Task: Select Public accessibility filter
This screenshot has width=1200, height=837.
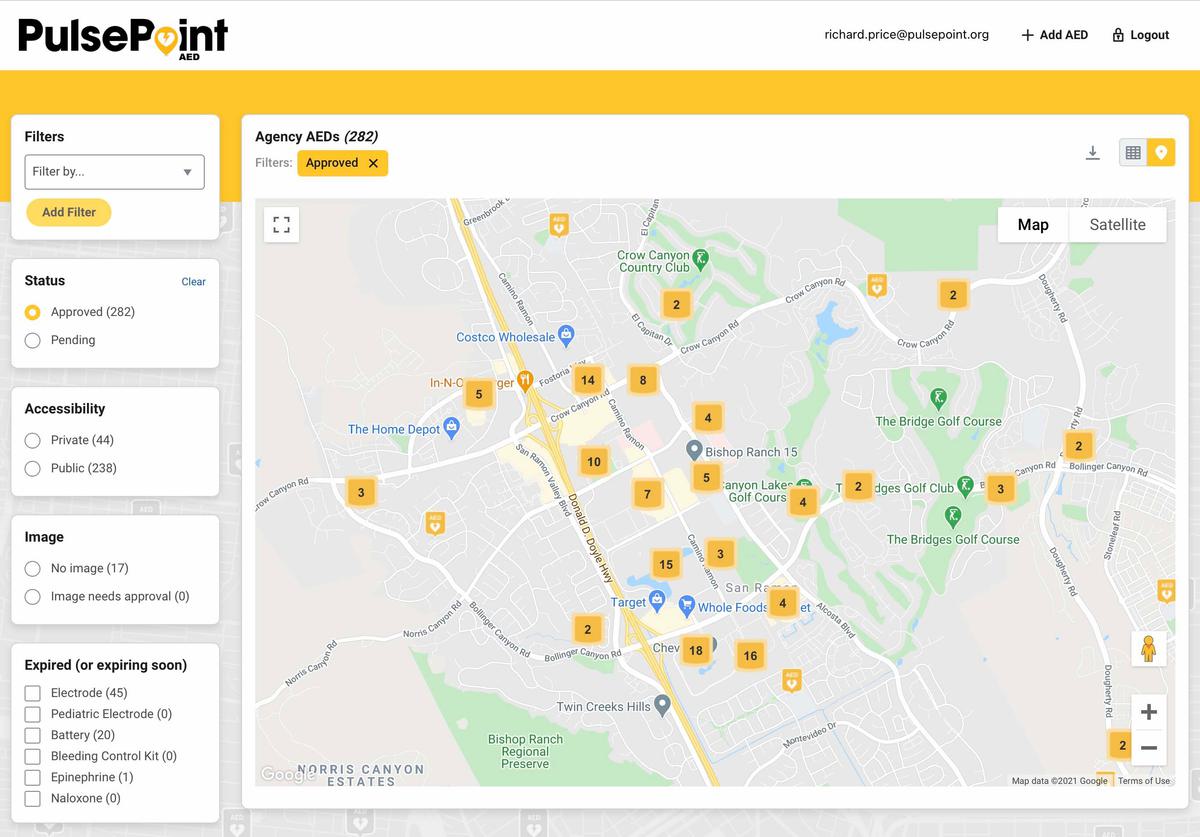Action: pyautogui.click(x=30, y=468)
